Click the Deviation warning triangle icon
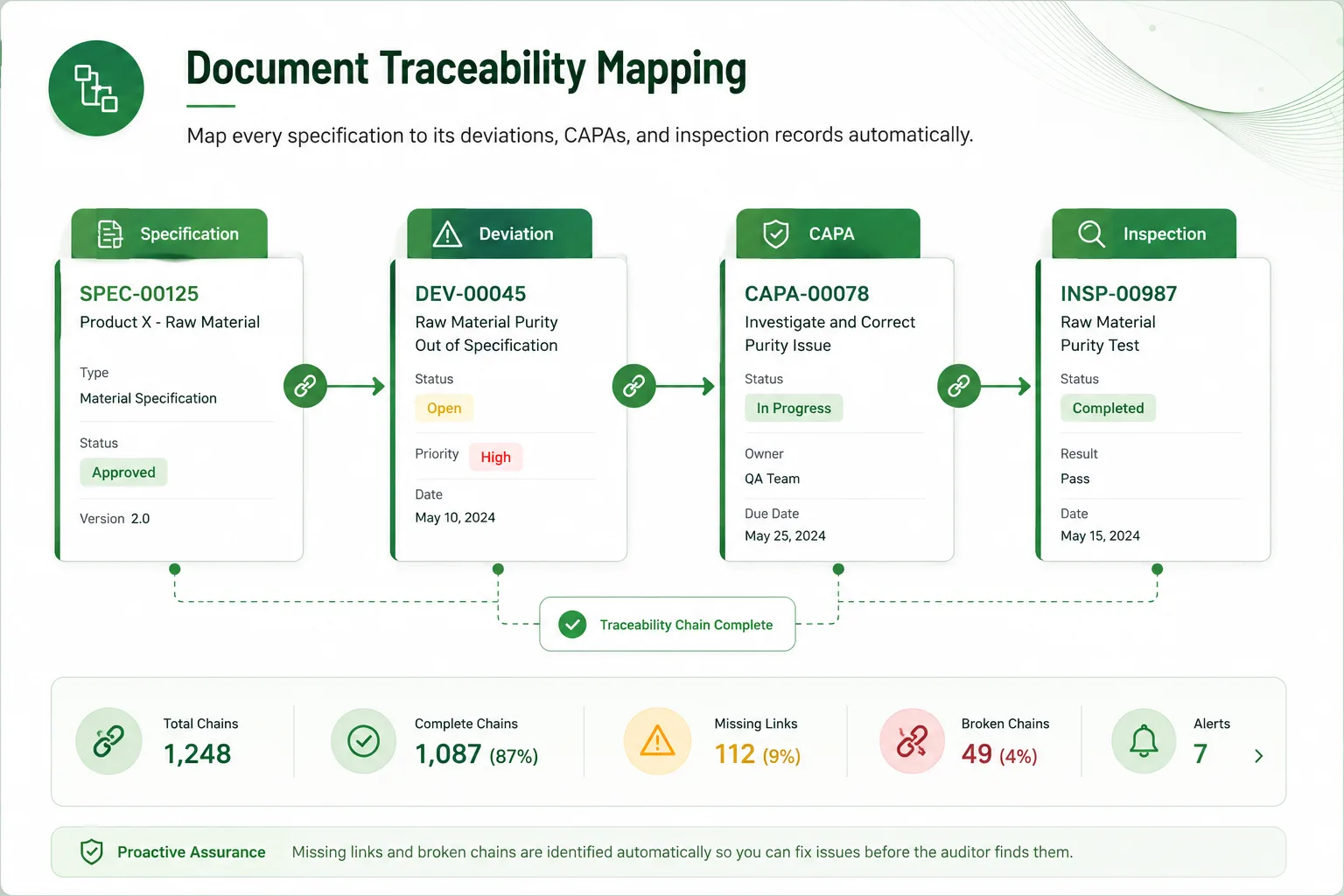This screenshot has height=896, width=1344. 447,234
